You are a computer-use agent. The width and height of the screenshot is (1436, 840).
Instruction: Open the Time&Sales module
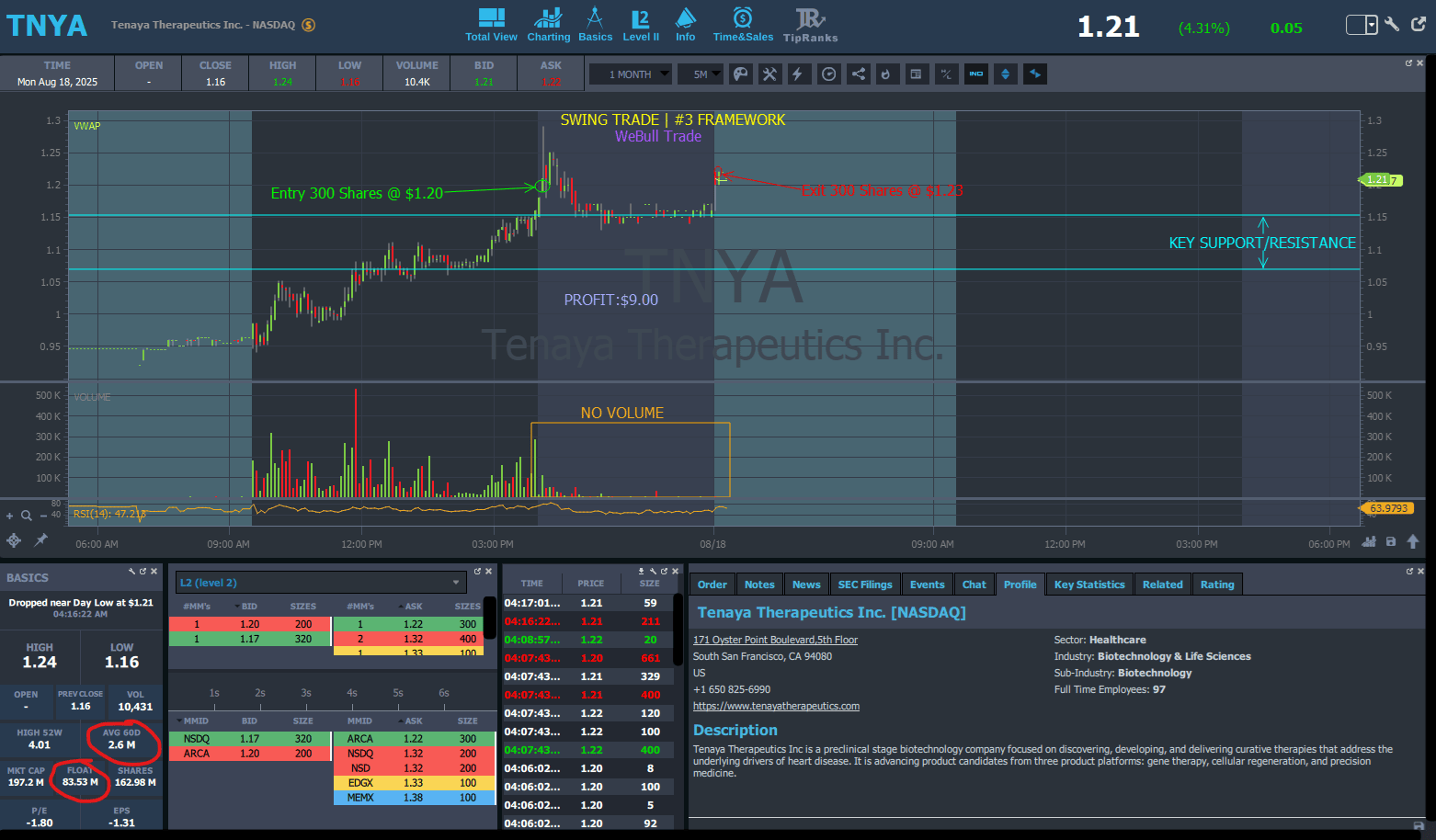click(743, 25)
